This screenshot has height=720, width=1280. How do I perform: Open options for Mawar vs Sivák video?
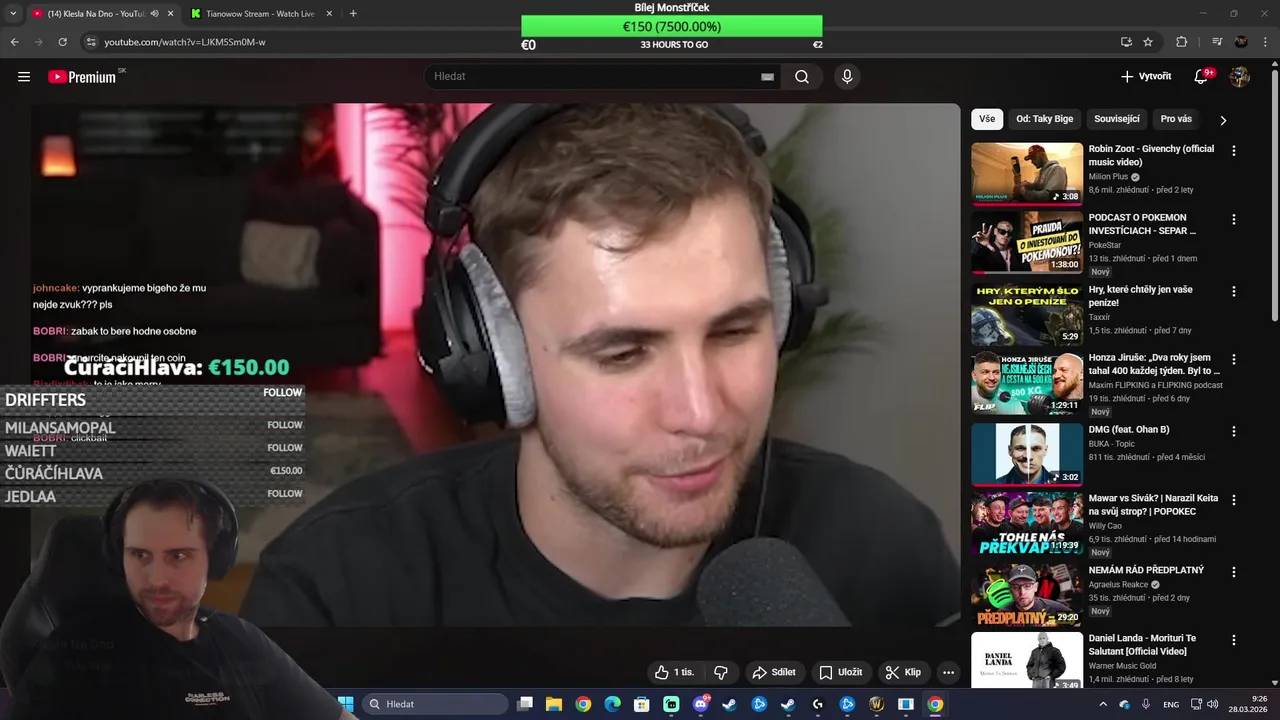point(1233,500)
